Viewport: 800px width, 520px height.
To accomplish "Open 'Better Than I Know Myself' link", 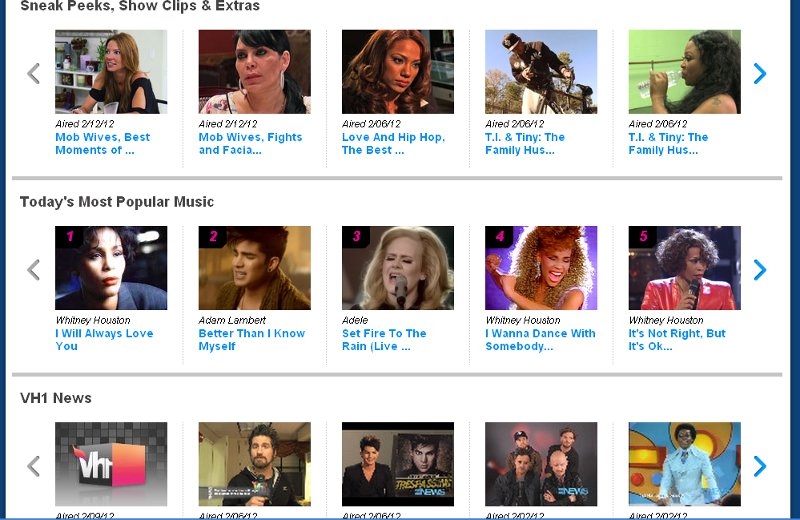I will (x=251, y=340).
